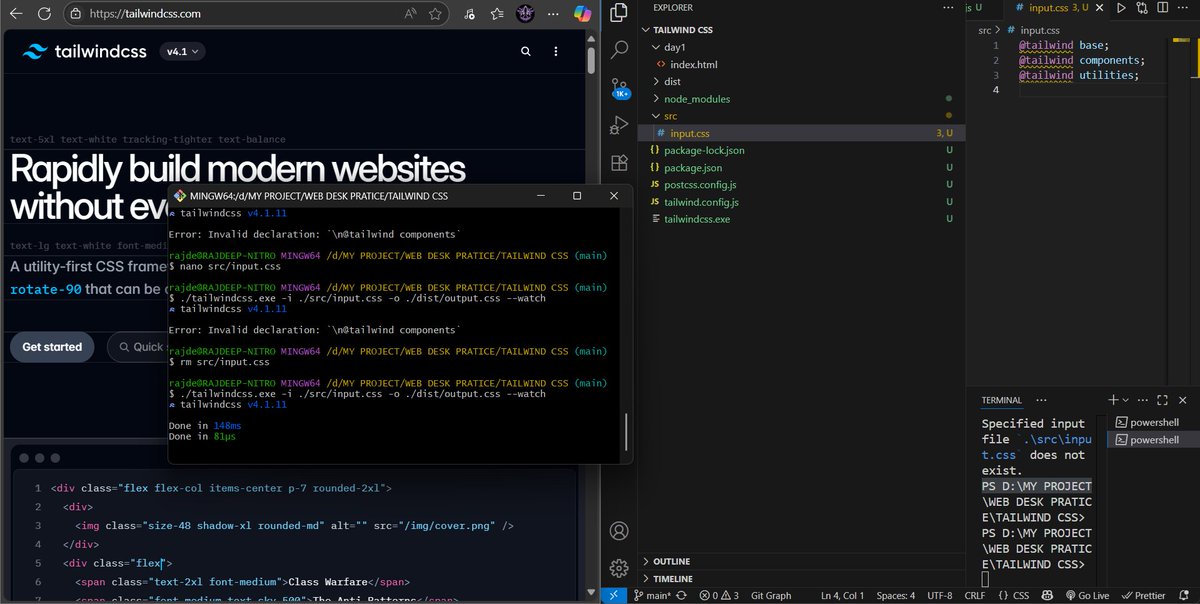Click the Quick search box on Tailwind site

click(x=140, y=347)
